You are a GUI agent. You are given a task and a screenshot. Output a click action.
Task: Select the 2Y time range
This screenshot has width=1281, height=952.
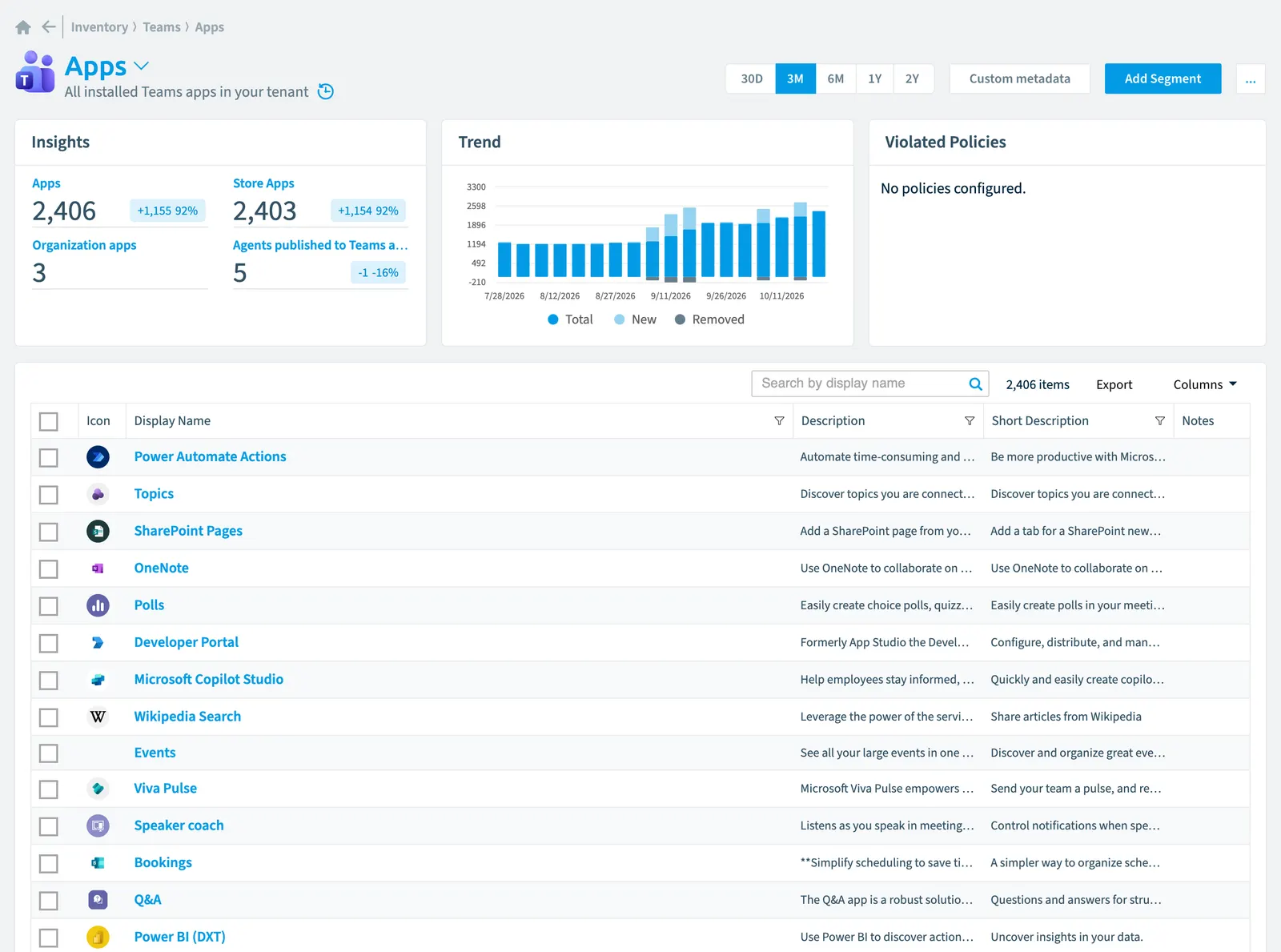coord(913,79)
